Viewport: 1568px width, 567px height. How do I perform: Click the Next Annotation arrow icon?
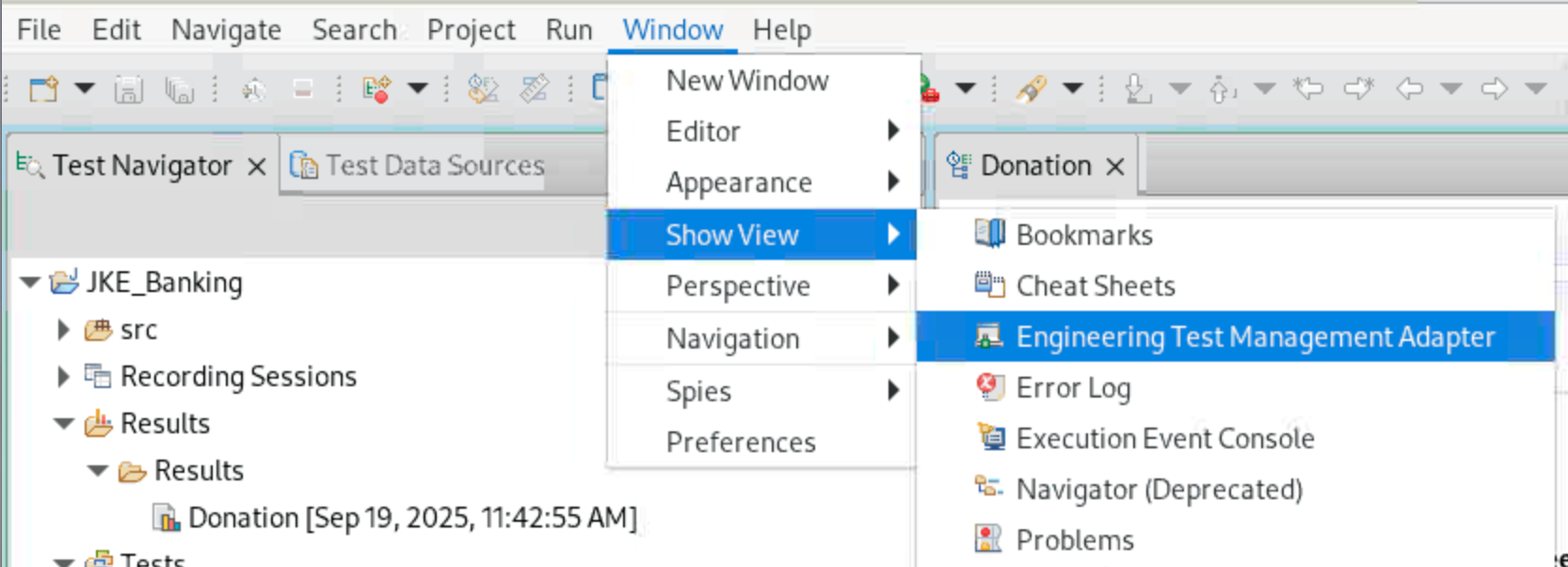coord(1138,89)
